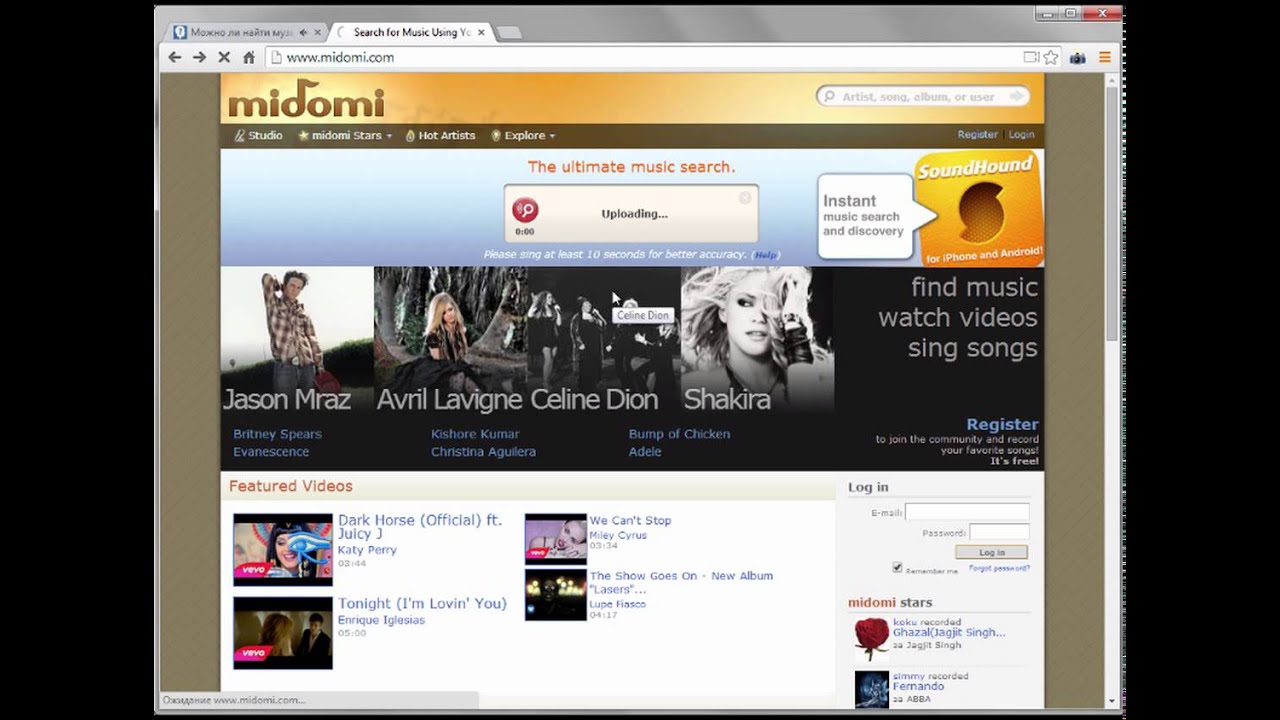Toggle the Remember me checkbox
The width and height of the screenshot is (1280, 720).
point(897,568)
